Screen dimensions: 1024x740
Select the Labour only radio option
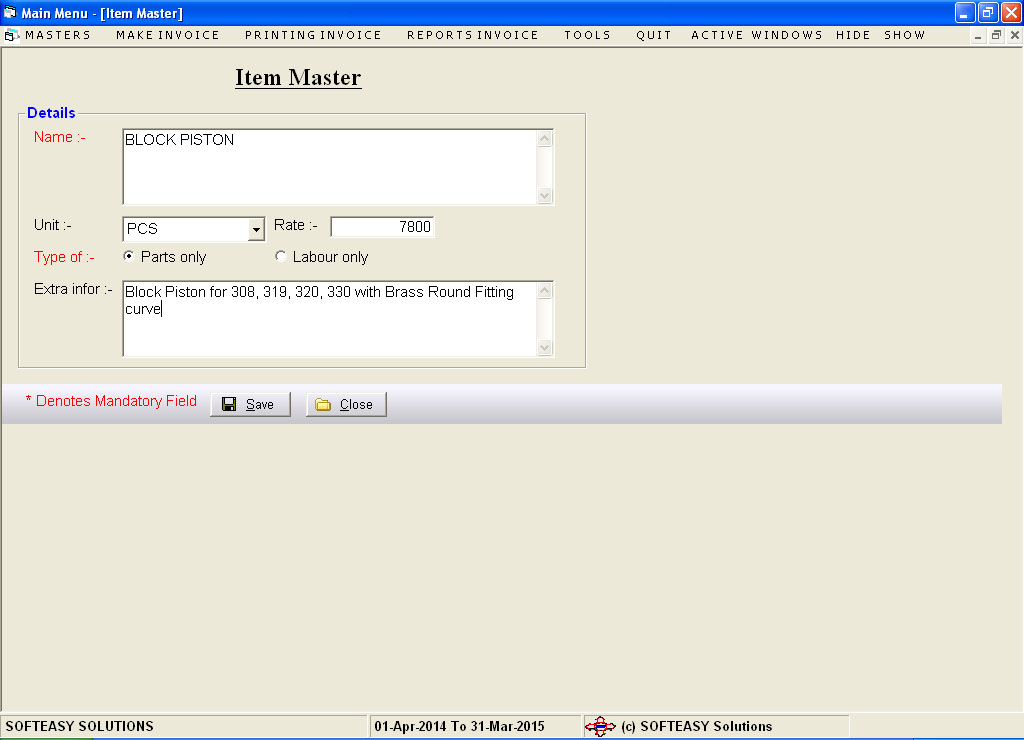coord(281,257)
